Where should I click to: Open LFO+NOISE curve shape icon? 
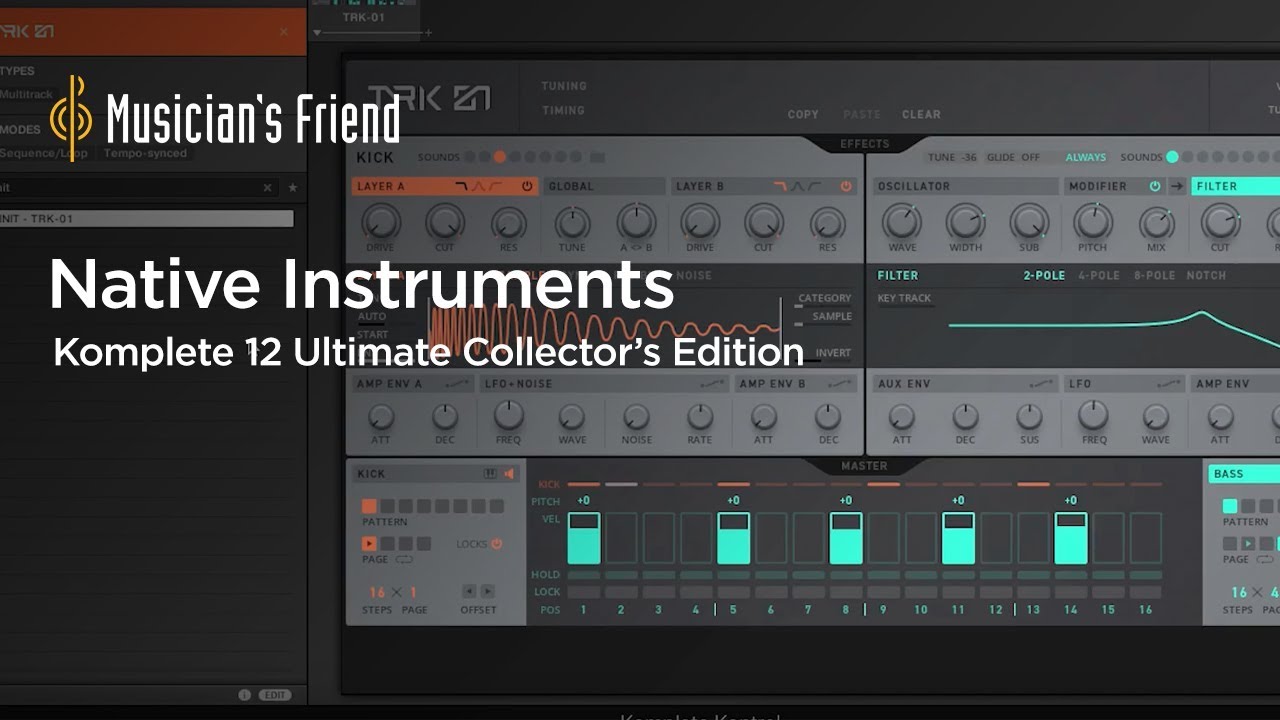(x=713, y=384)
